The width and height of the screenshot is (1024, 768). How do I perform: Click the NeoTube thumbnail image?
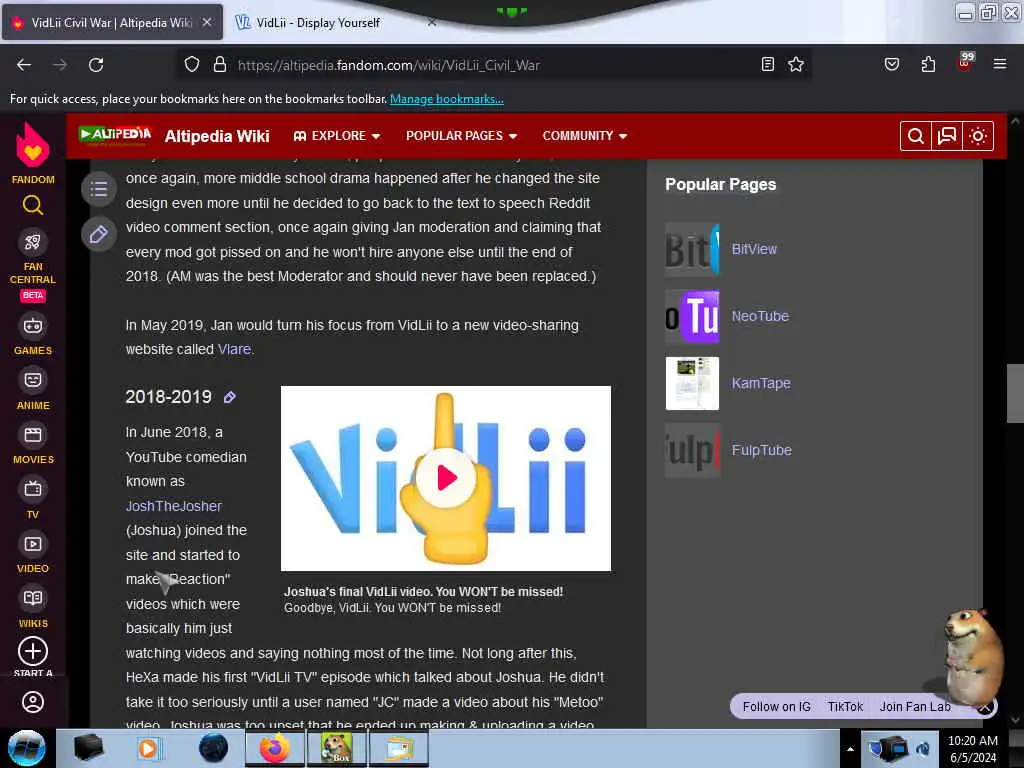click(692, 316)
